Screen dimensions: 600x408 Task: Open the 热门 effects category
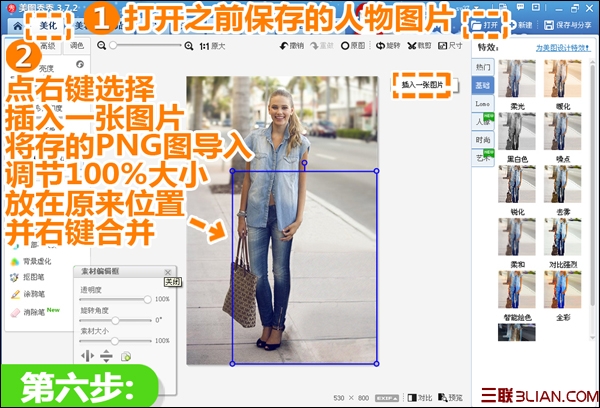pos(483,67)
